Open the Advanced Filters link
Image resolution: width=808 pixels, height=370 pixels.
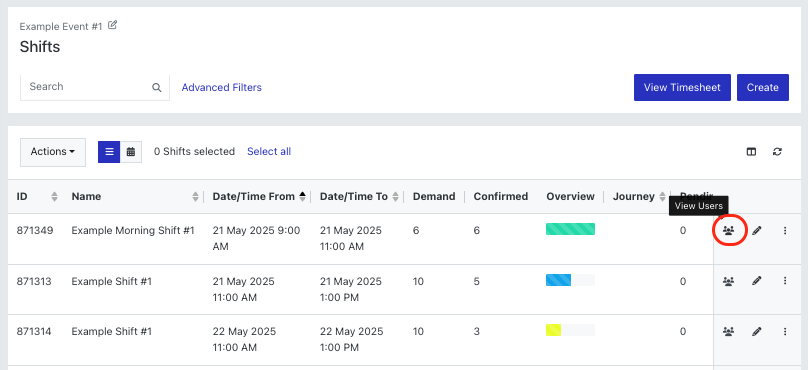(222, 88)
